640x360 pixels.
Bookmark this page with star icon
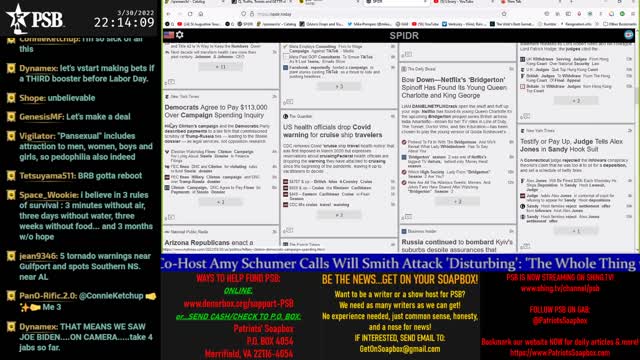[504, 14]
